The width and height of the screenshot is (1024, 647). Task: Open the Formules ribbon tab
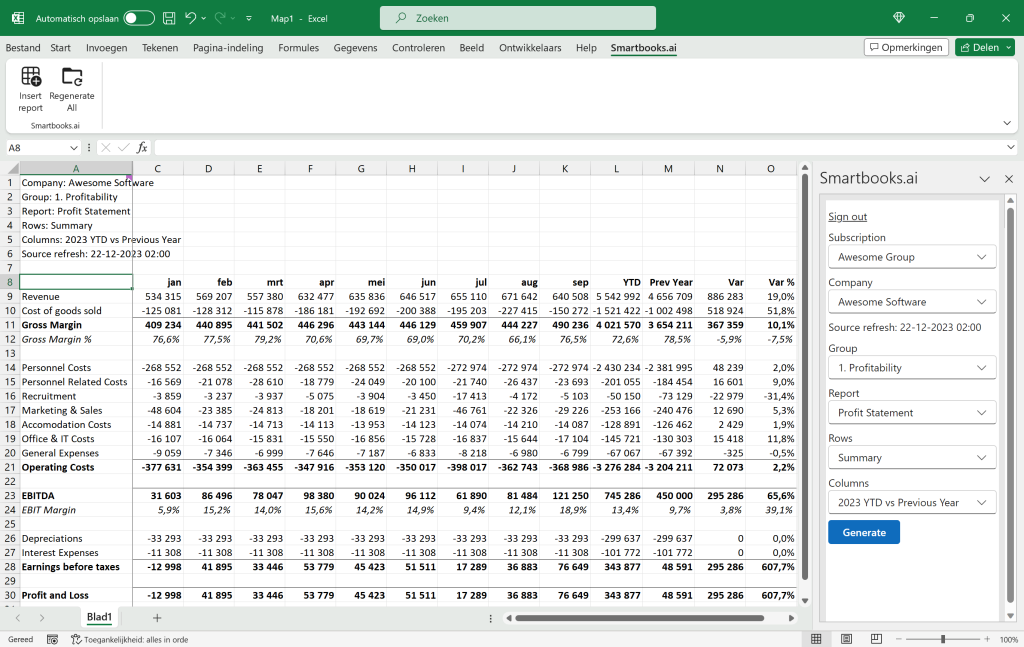[x=298, y=48]
